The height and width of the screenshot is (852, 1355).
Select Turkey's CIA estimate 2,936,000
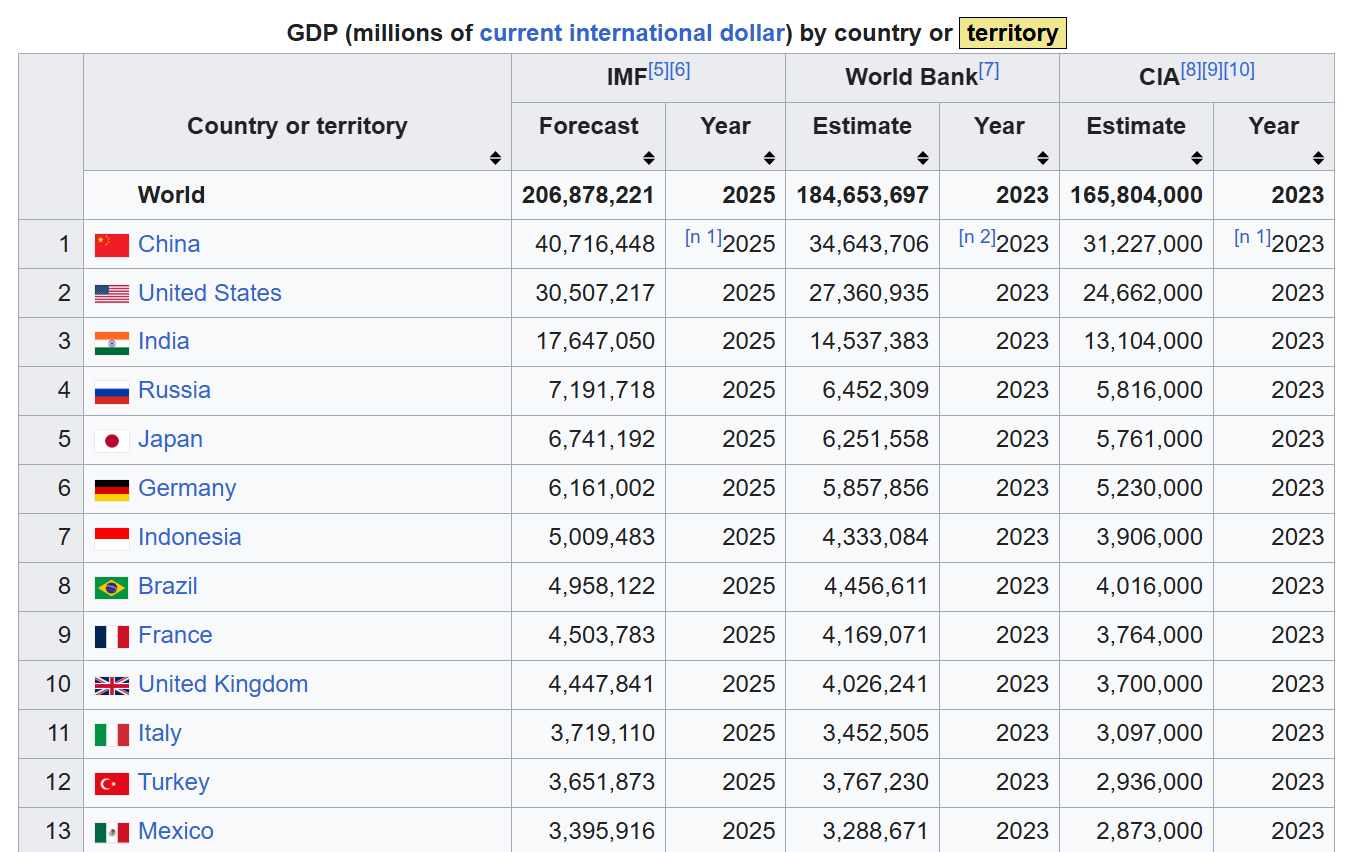coord(1150,782)
